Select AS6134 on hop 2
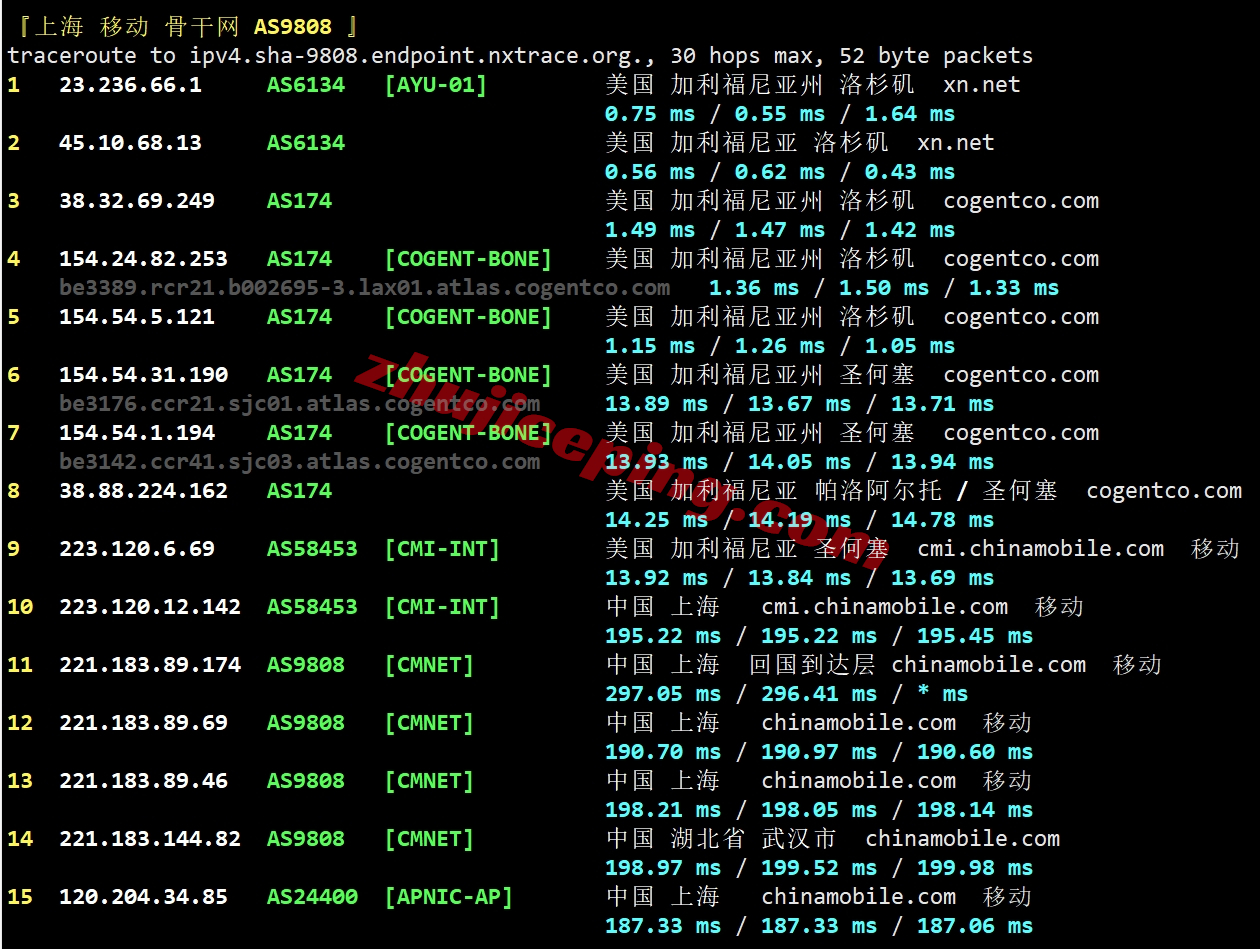Screen dimensions: 1260x949 point(306,142)
